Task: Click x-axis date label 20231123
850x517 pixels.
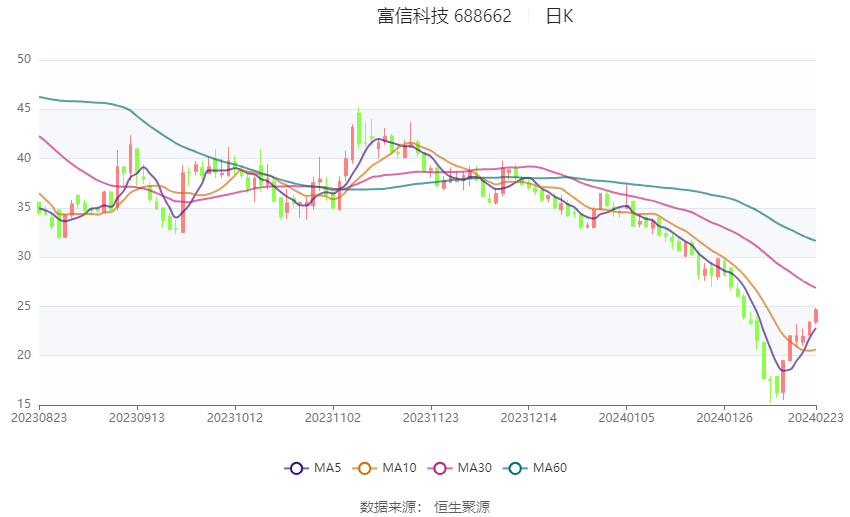Action: point(431,418)
